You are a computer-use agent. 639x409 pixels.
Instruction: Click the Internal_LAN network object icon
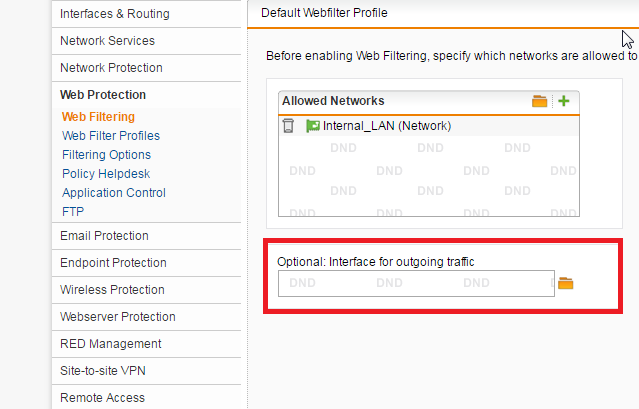313,126
